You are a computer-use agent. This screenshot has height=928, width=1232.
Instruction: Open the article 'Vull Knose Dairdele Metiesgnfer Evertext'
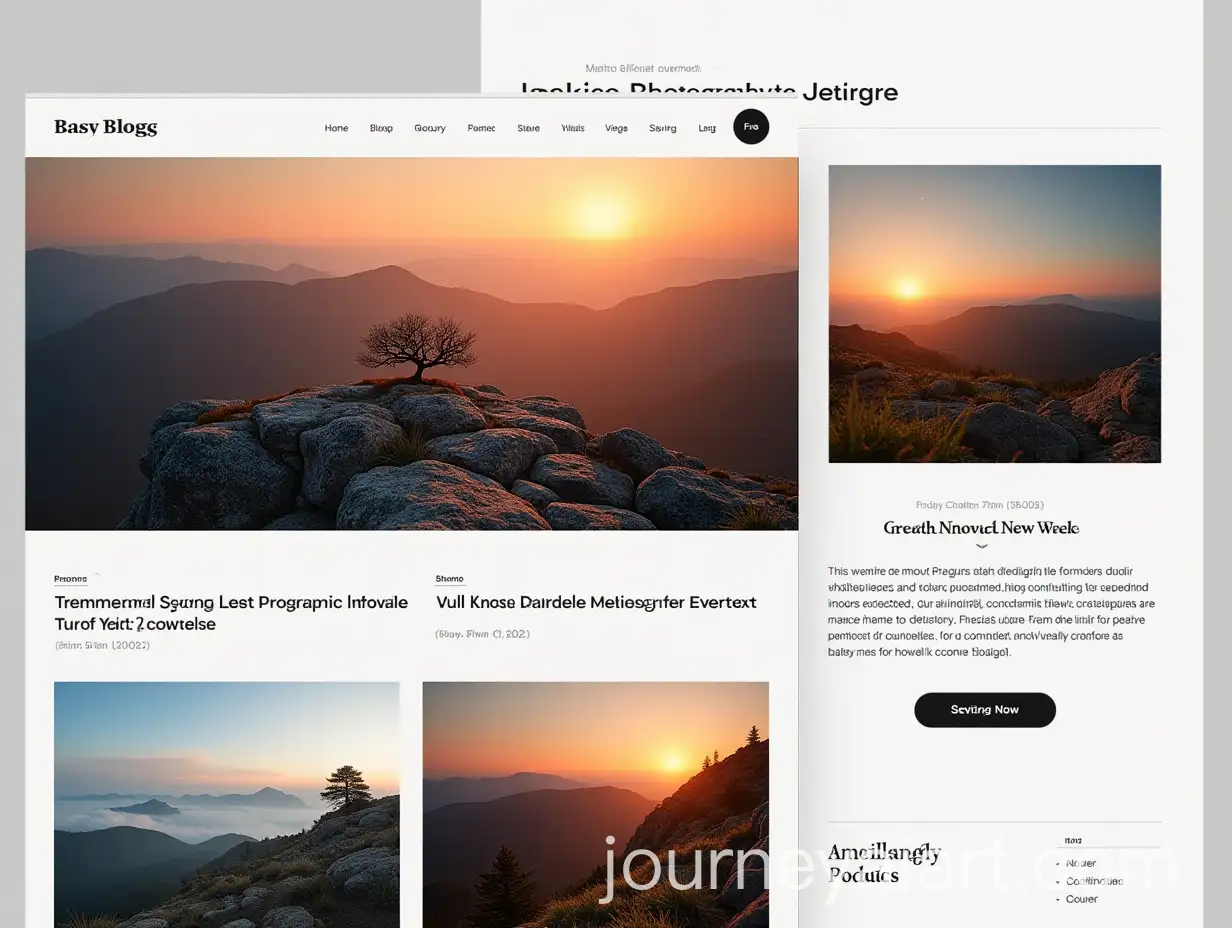(x=595, y=602)
